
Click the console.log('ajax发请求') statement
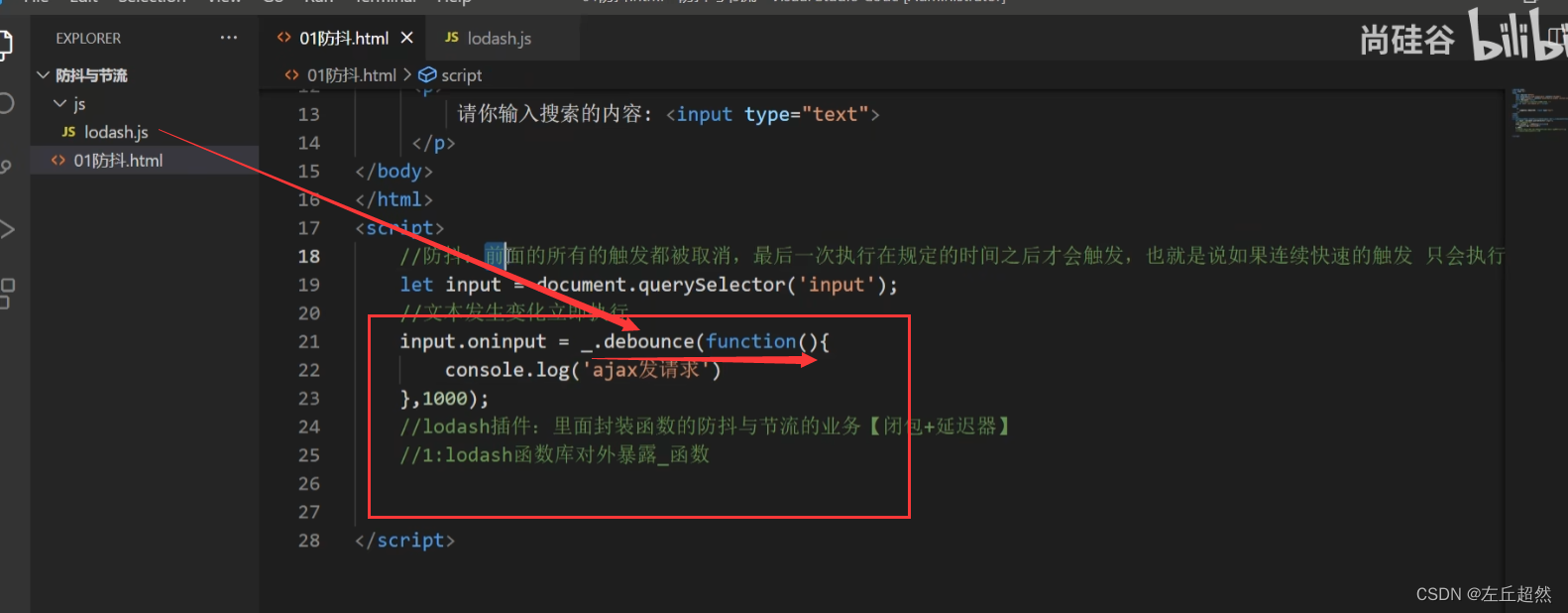coord(583,370)
